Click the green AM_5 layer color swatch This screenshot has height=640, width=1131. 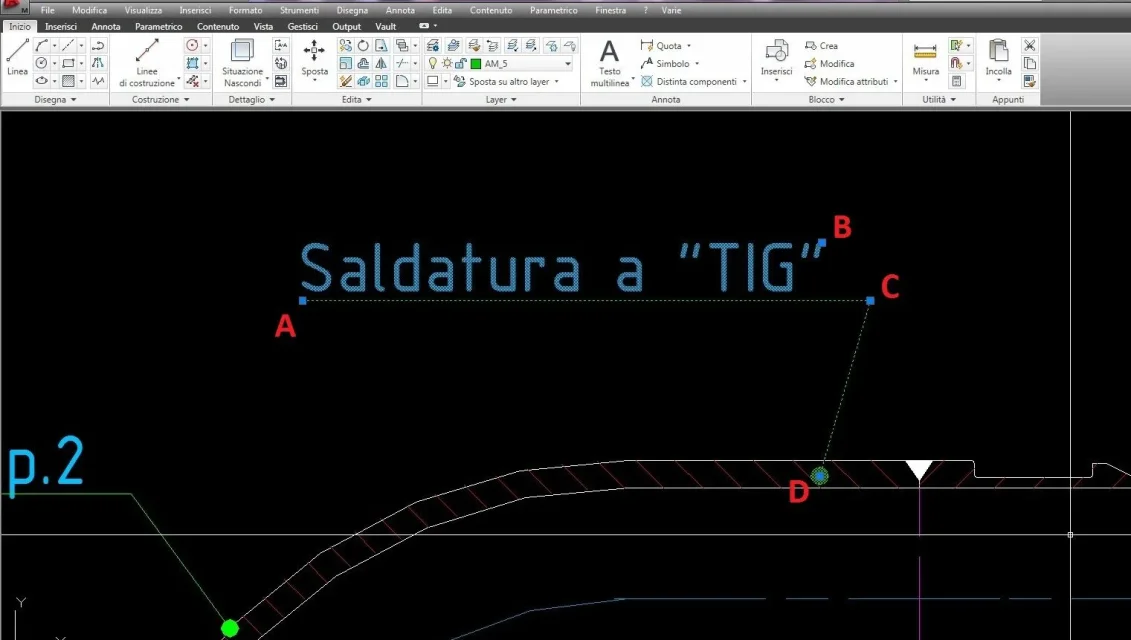click(476, 63)
